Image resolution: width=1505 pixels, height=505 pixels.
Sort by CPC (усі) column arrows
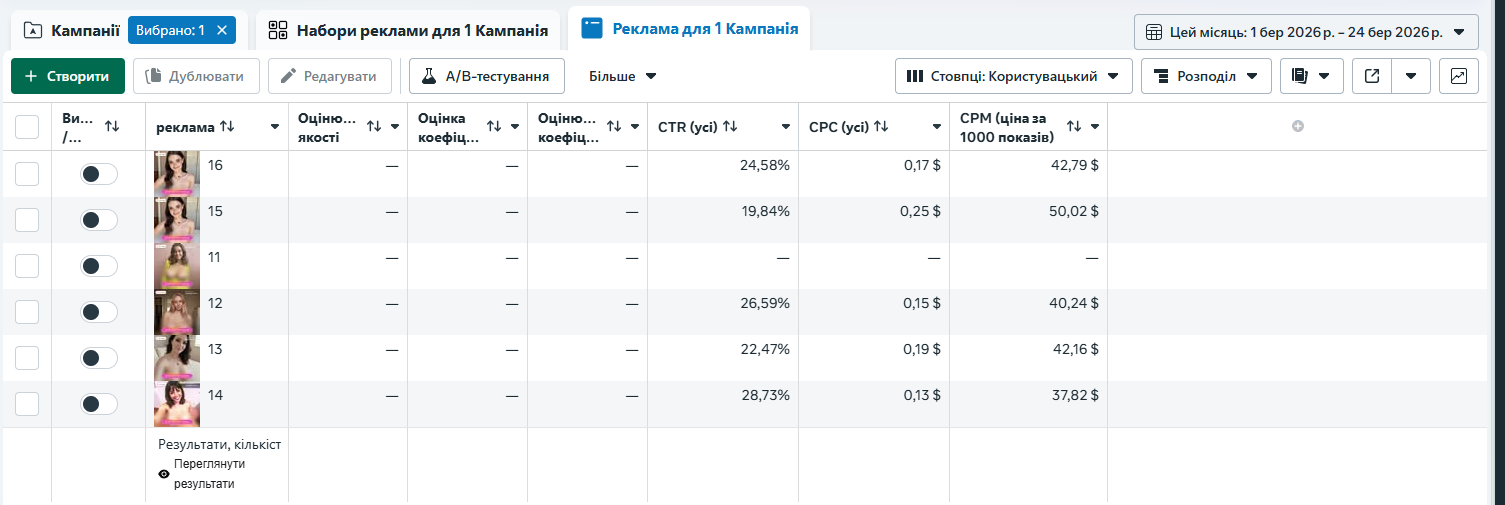[x=881, y=126]
